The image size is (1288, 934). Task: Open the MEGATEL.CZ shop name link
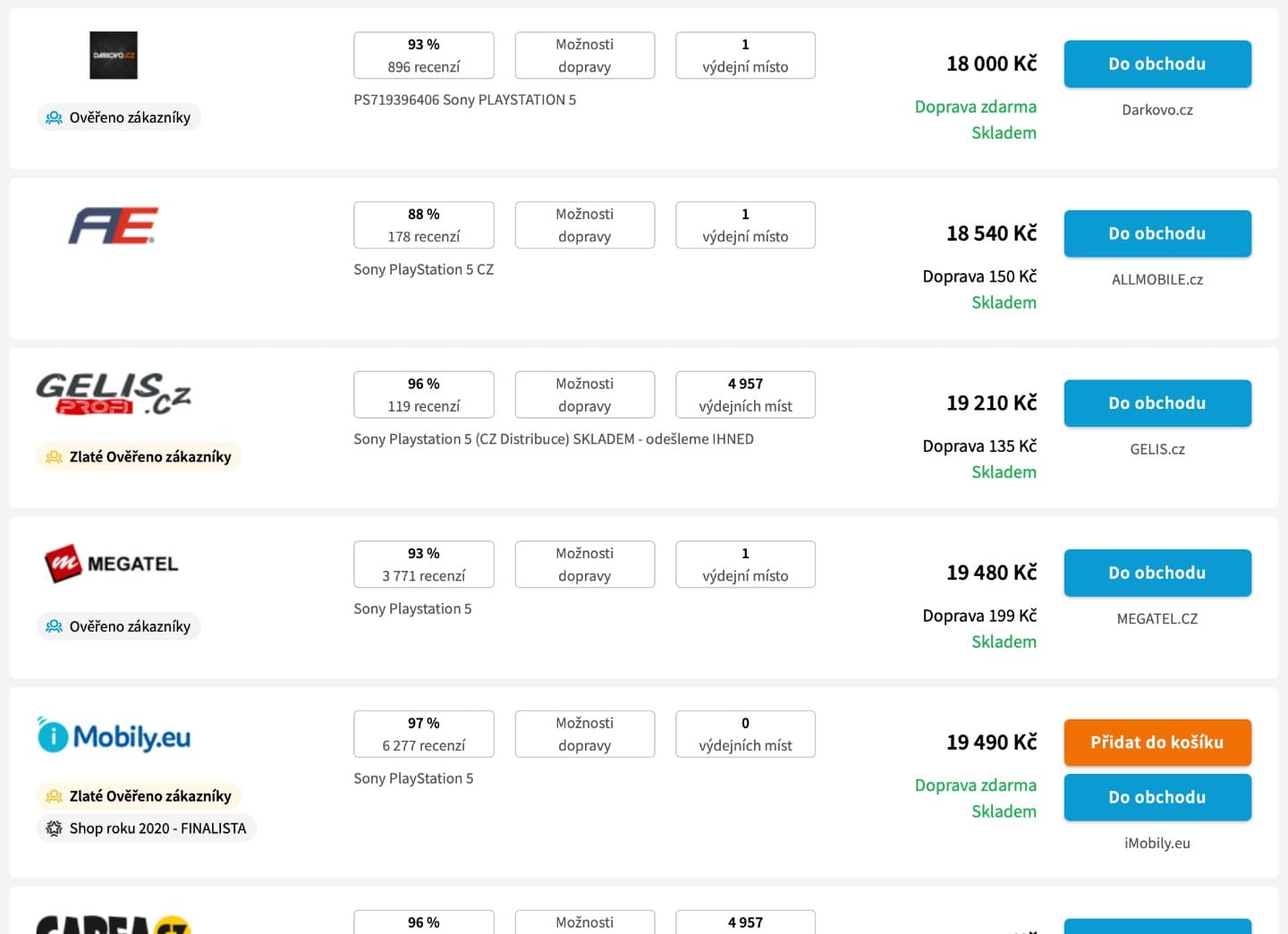[1157, 618]
